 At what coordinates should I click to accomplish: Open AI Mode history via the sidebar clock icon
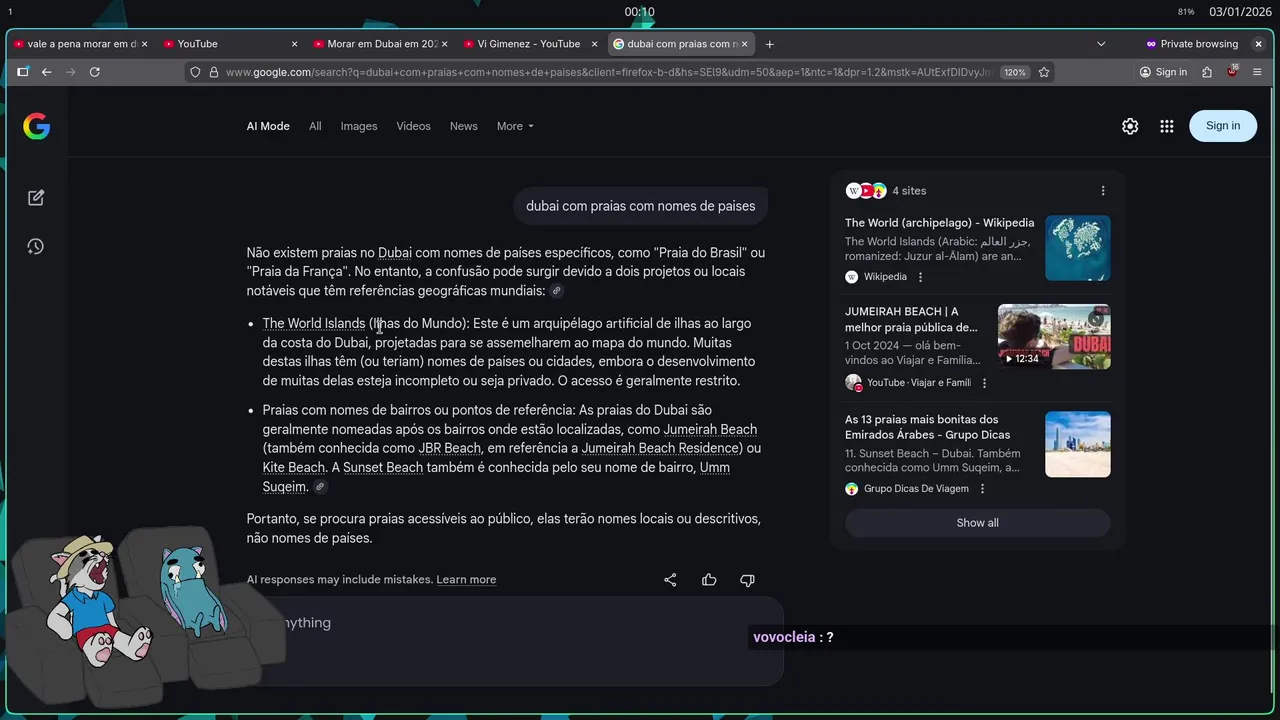coord(36,246)
